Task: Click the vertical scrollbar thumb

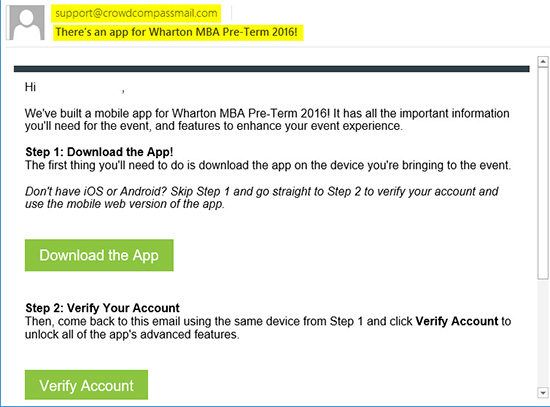Action: [543, 173]
